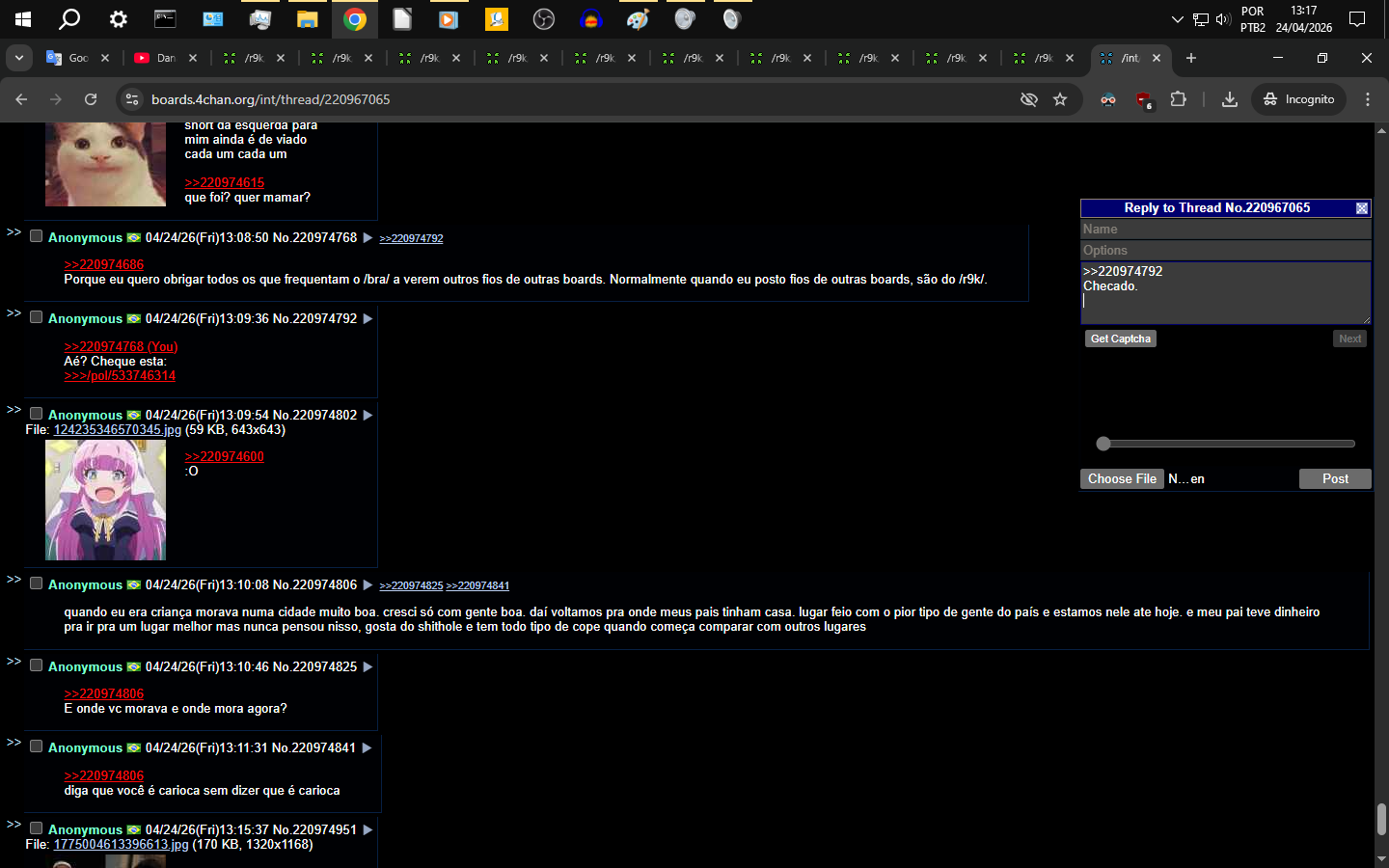1389x868 pixels.
Task: Hide post No.220974806 using its >> button
Action: (14, 580)
